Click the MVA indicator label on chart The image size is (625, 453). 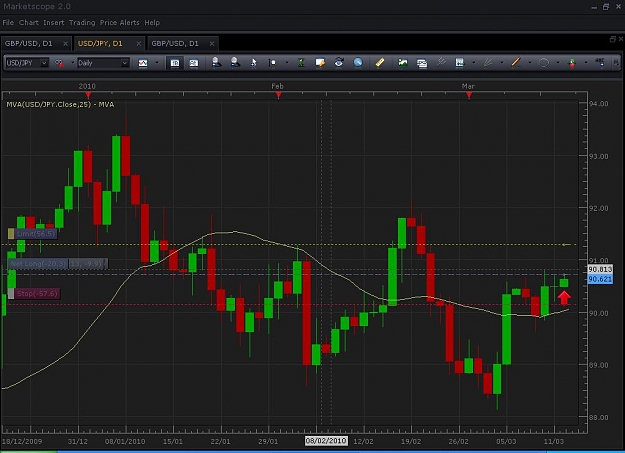click(60, 104)
